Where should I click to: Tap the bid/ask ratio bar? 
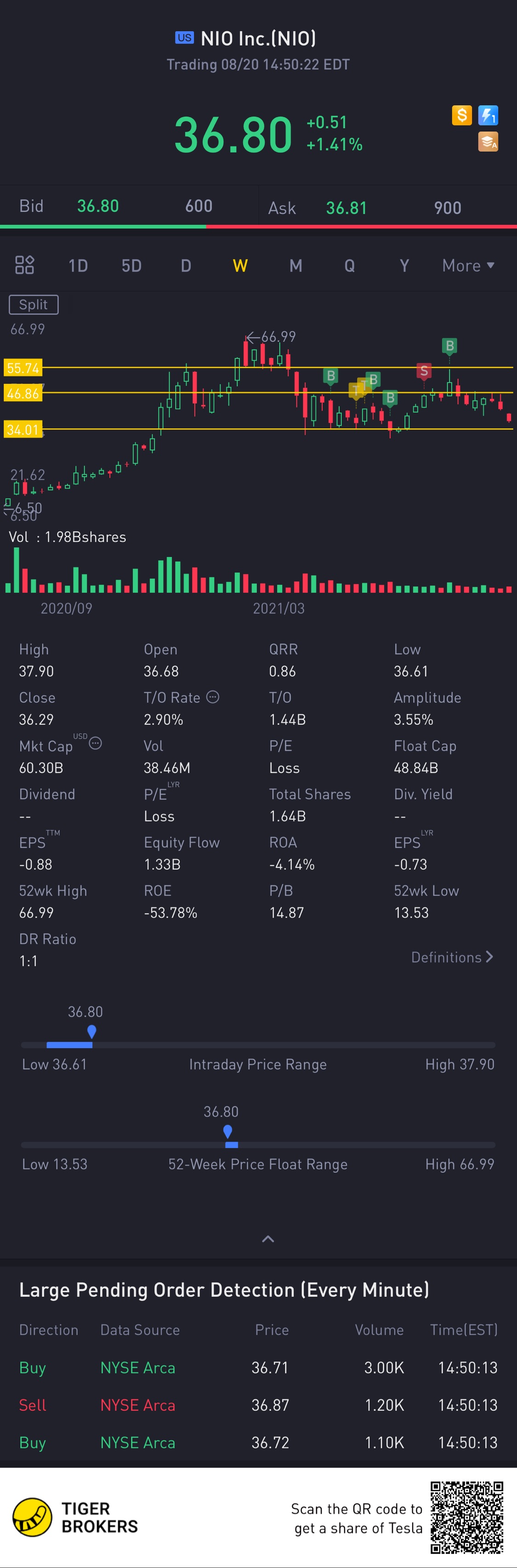click(x=258, y=227)
